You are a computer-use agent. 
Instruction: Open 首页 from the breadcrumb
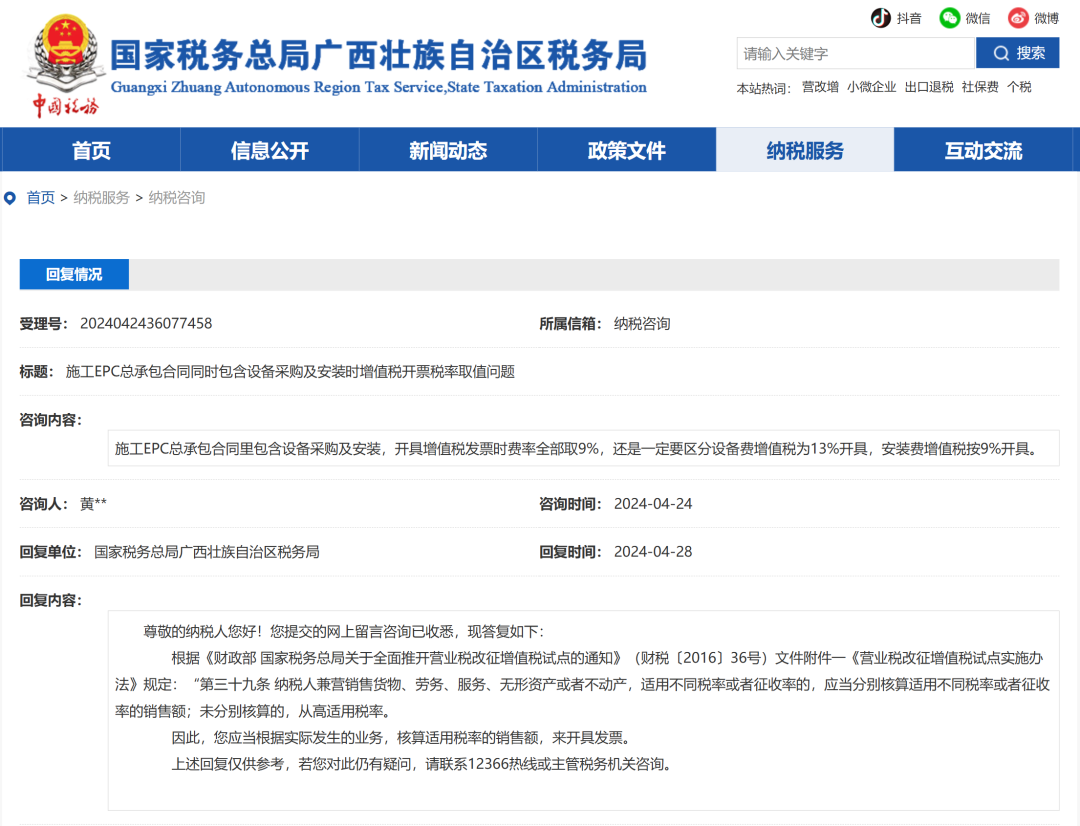coord(40,197)
